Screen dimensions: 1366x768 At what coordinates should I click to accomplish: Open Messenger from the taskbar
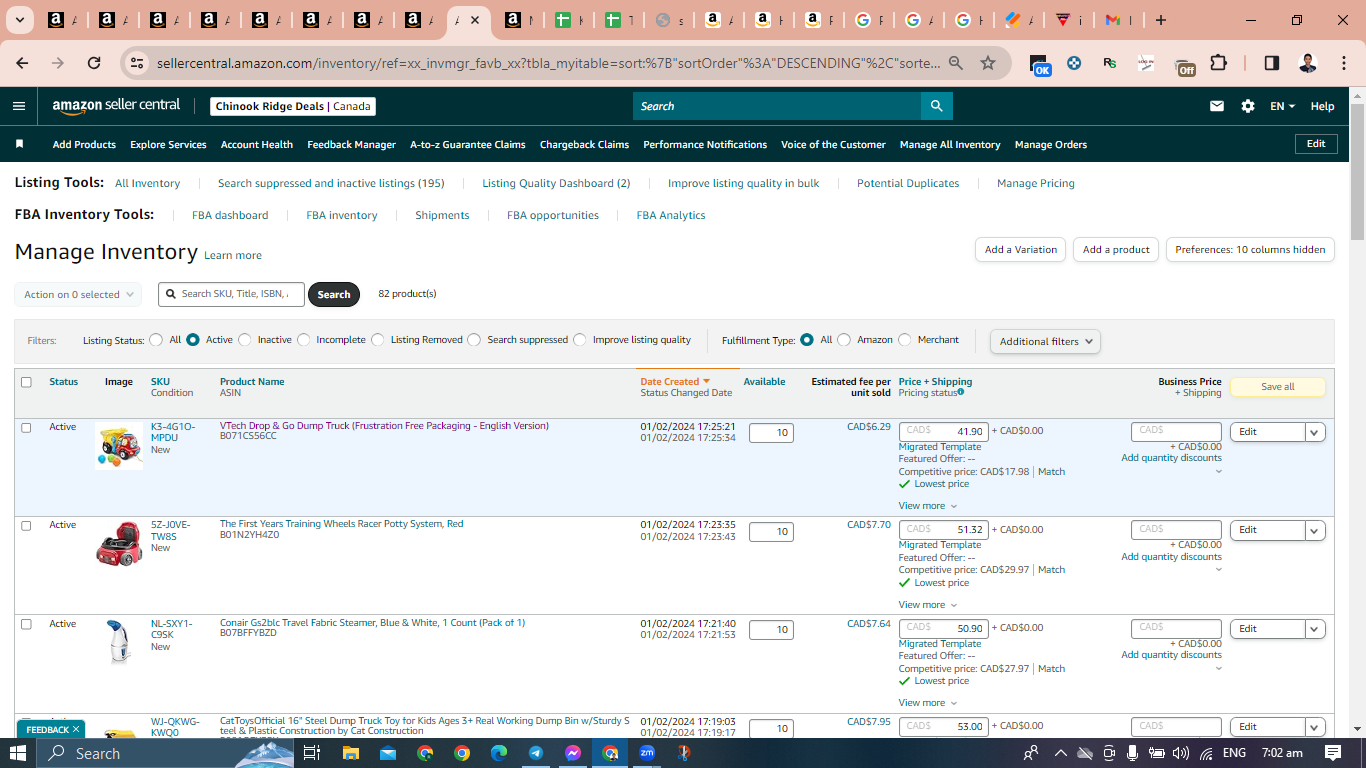[x=573, y=753]
